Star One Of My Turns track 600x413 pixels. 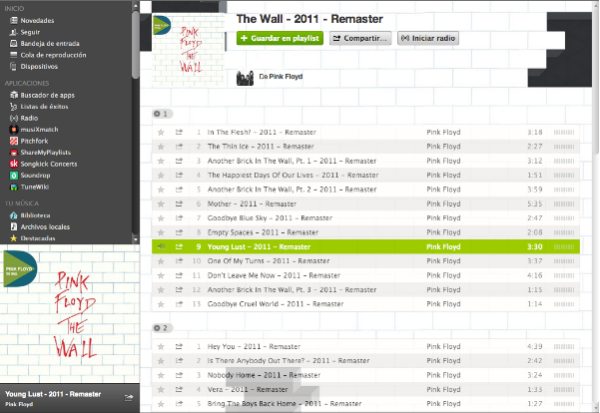(161, 261)
